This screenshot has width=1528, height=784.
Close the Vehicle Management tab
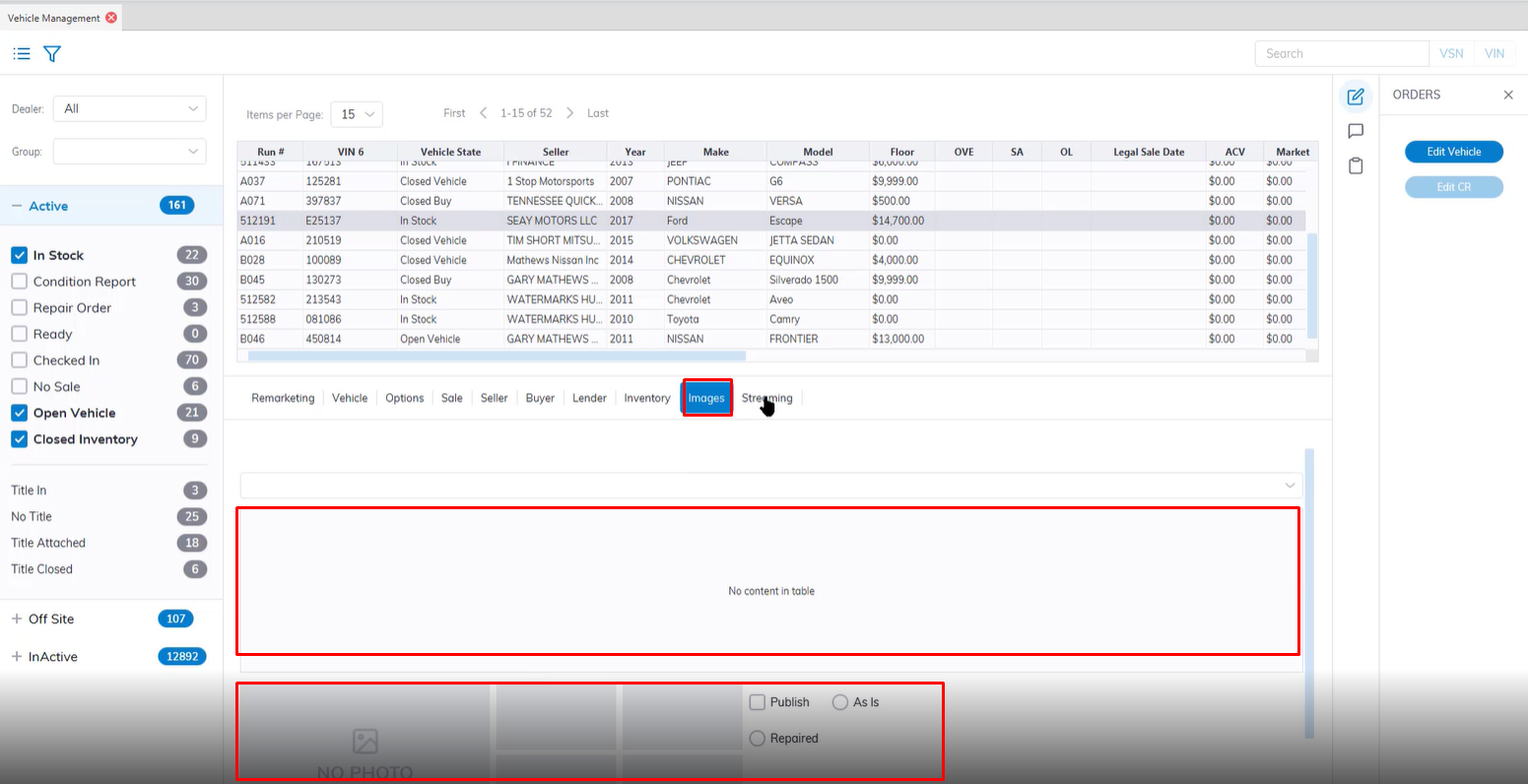point(110,18)
